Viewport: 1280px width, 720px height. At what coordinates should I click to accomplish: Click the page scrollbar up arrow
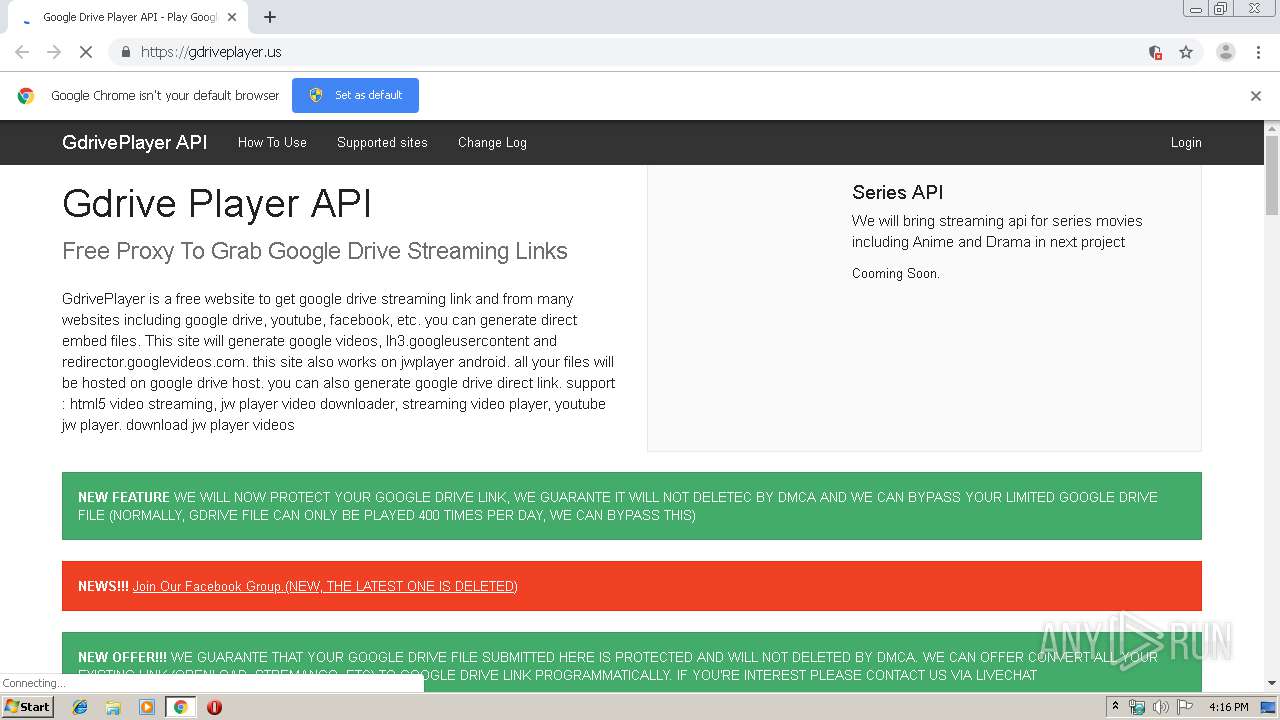coord(1272,128)
